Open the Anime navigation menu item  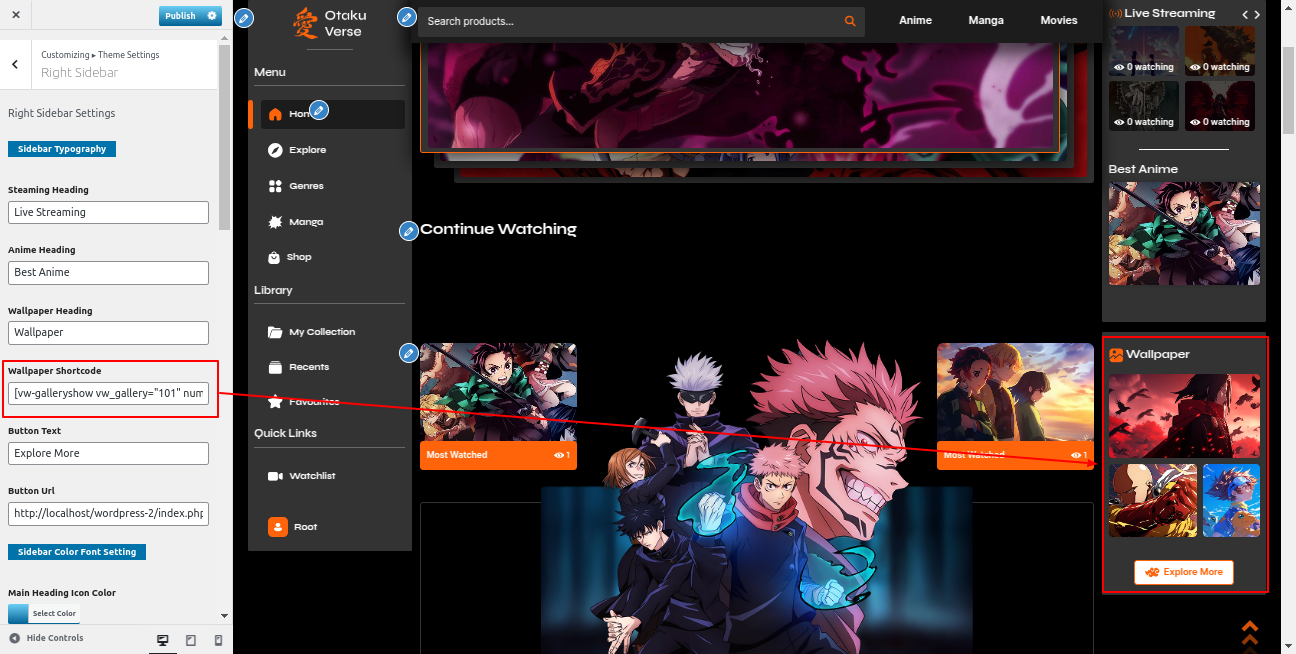[x=915, y=20]
